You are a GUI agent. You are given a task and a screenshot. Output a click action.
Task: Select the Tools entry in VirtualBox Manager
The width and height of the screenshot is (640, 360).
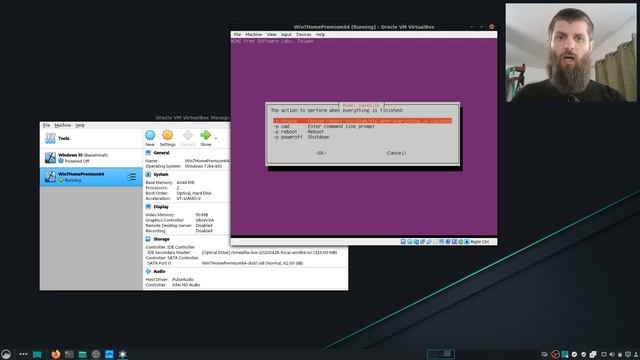(91, 138)
